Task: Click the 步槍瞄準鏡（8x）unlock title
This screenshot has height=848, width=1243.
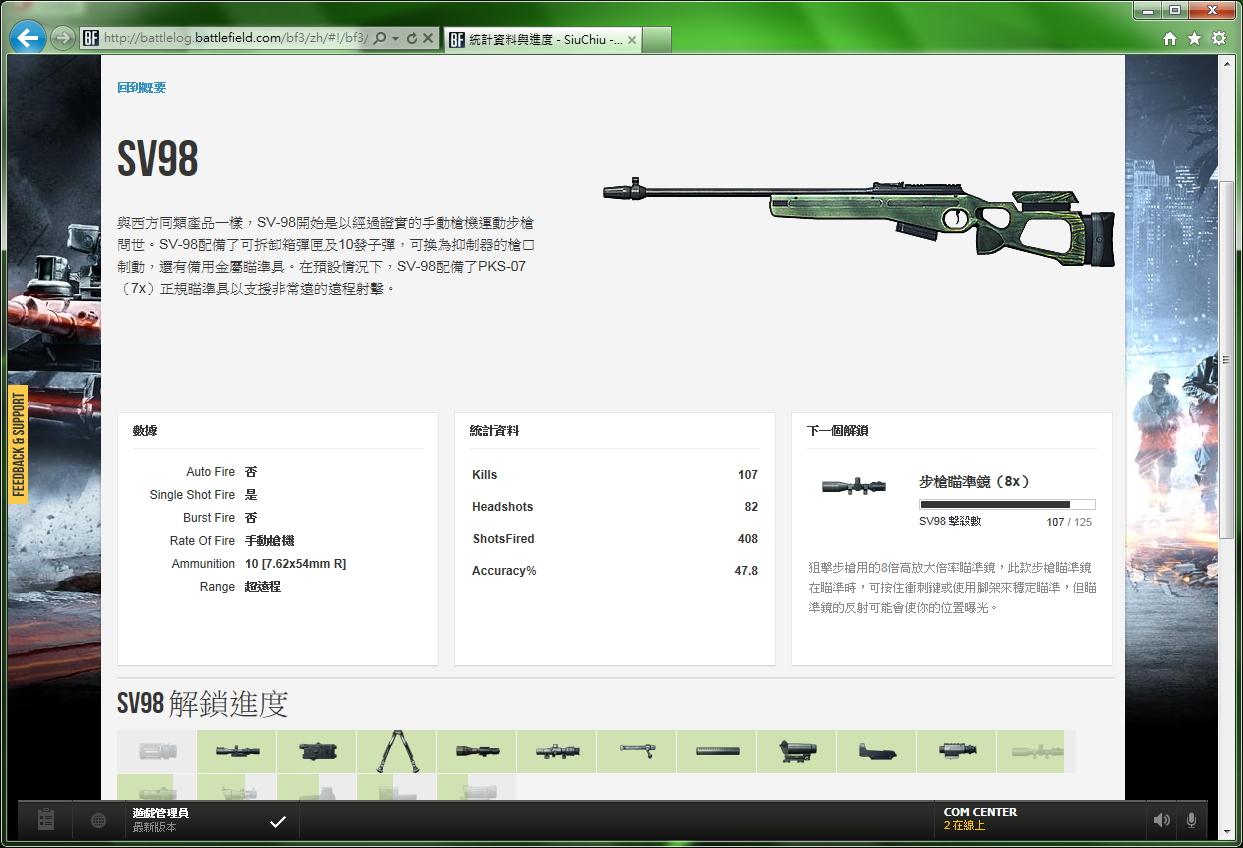Action: pyautogui.click(x=974, y=481)
